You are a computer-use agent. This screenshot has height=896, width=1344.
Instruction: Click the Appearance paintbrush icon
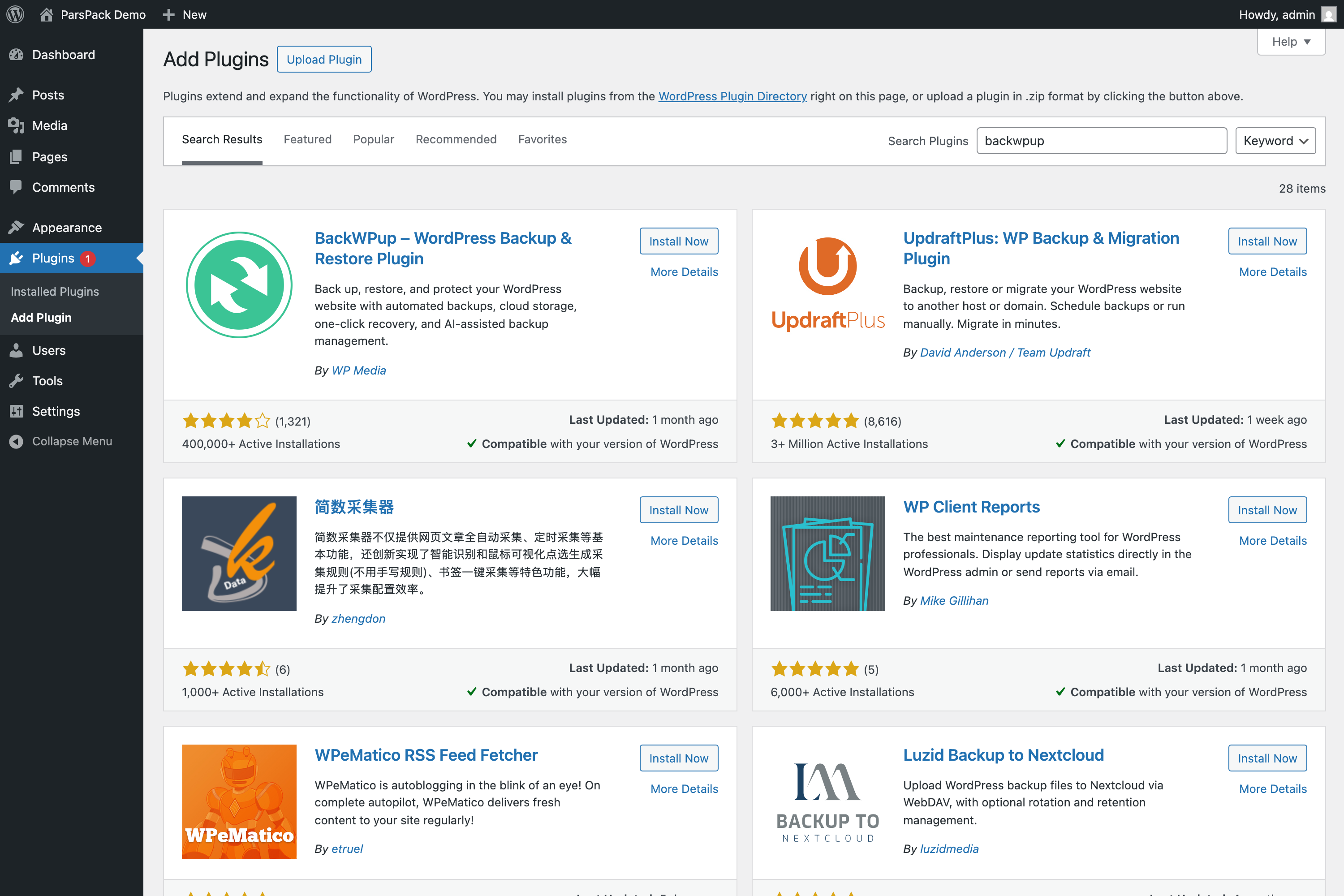coord(17,228)
